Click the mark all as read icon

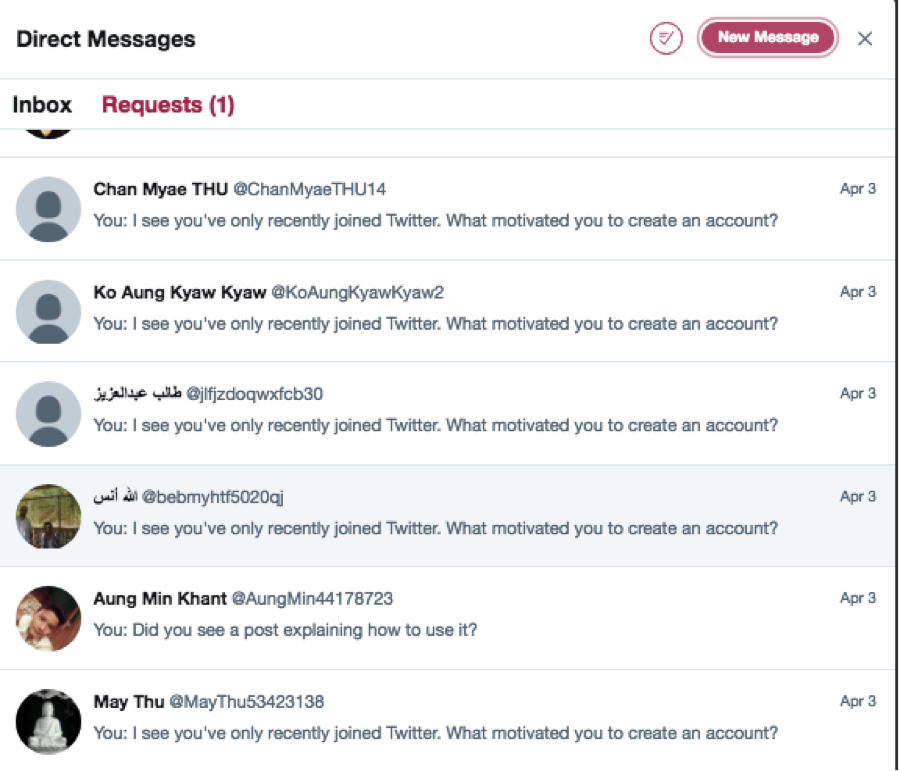point(666,38)
